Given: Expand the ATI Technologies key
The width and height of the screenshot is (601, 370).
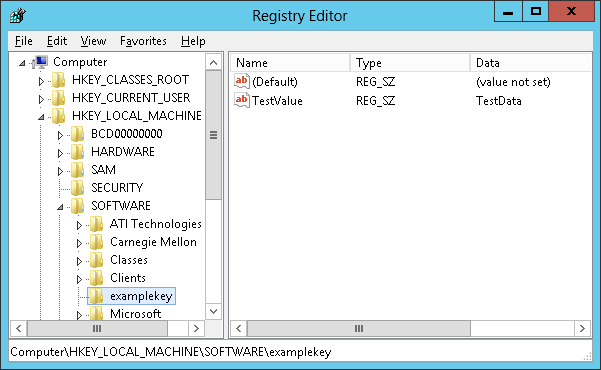Looking at the screenshot, I should pos(79,225).
